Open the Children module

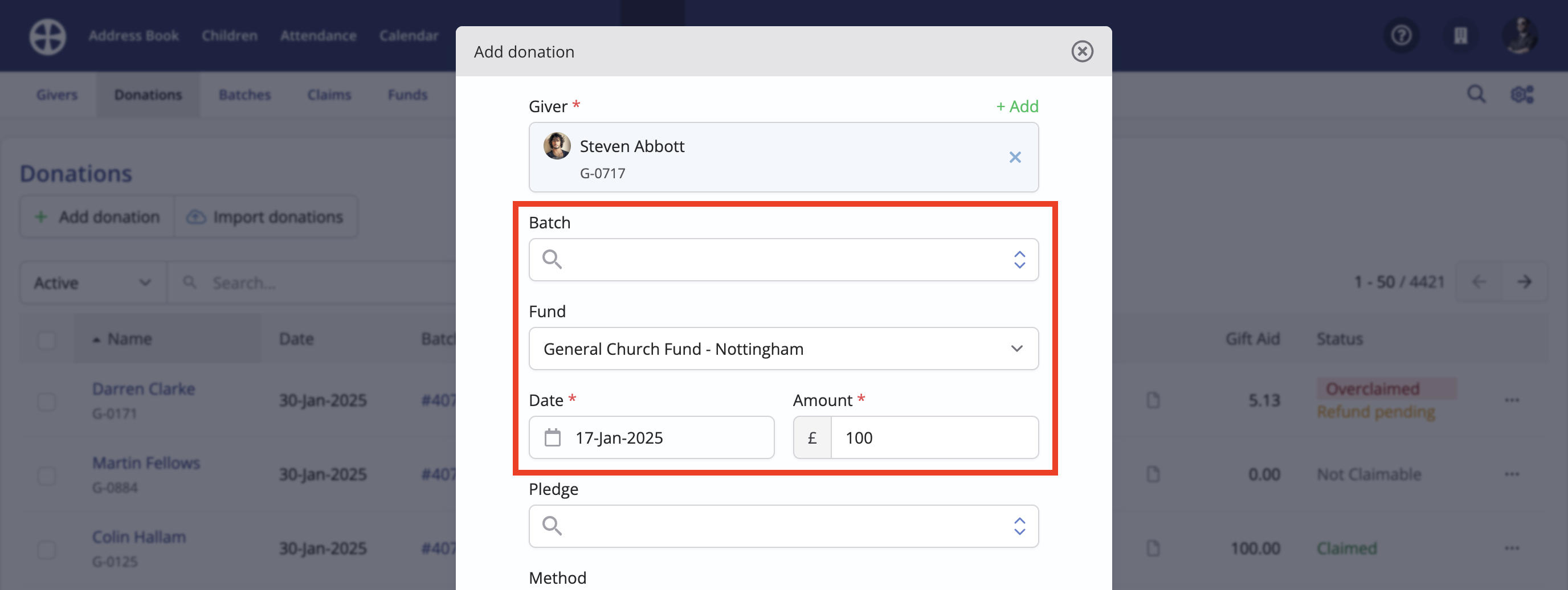coord(230,36)
